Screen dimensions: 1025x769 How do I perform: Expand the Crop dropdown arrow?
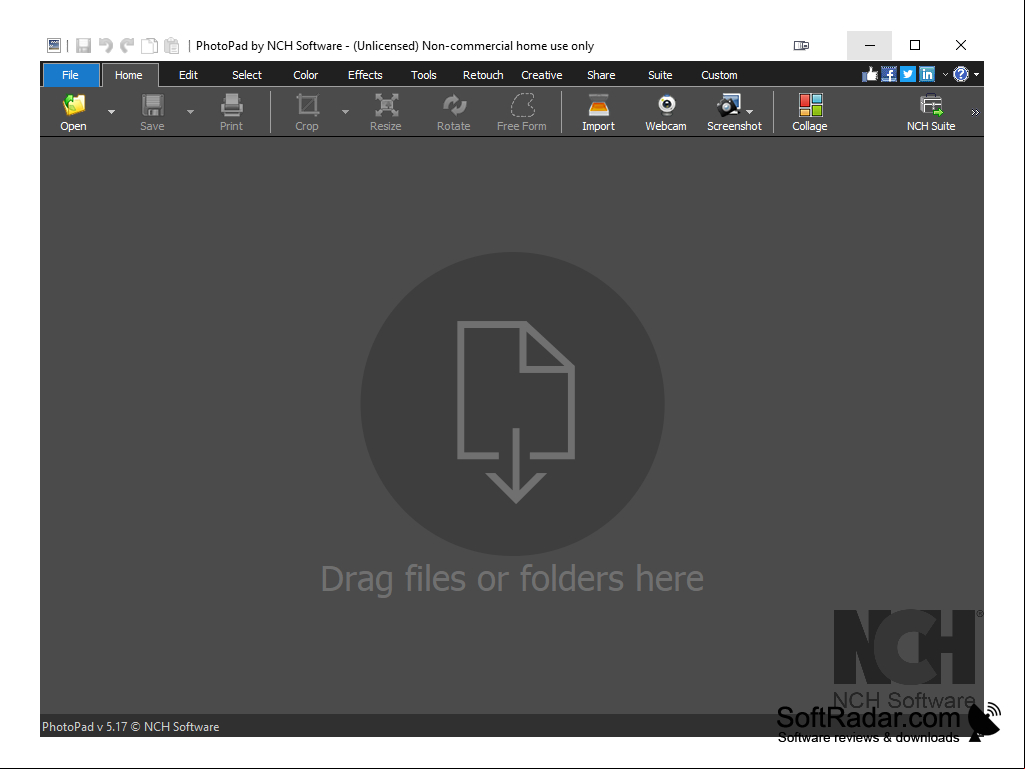(345, 112)
